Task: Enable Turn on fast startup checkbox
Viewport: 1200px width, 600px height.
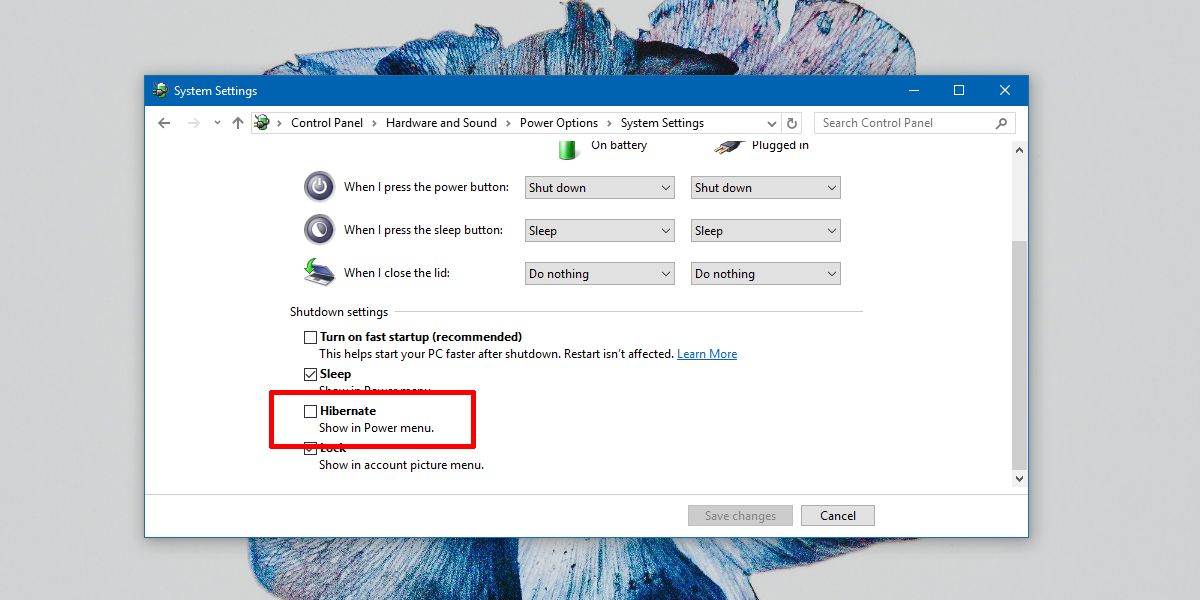Action: [311, 337]
